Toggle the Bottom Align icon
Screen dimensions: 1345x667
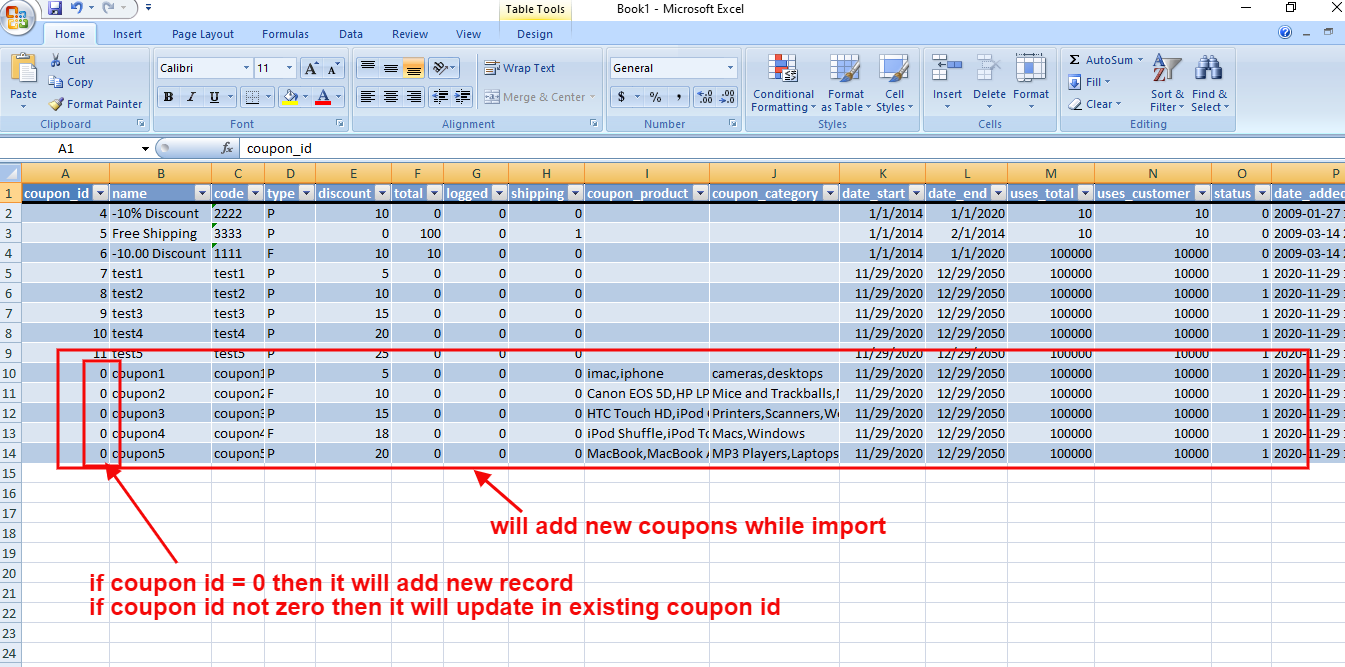click(413, 68)
